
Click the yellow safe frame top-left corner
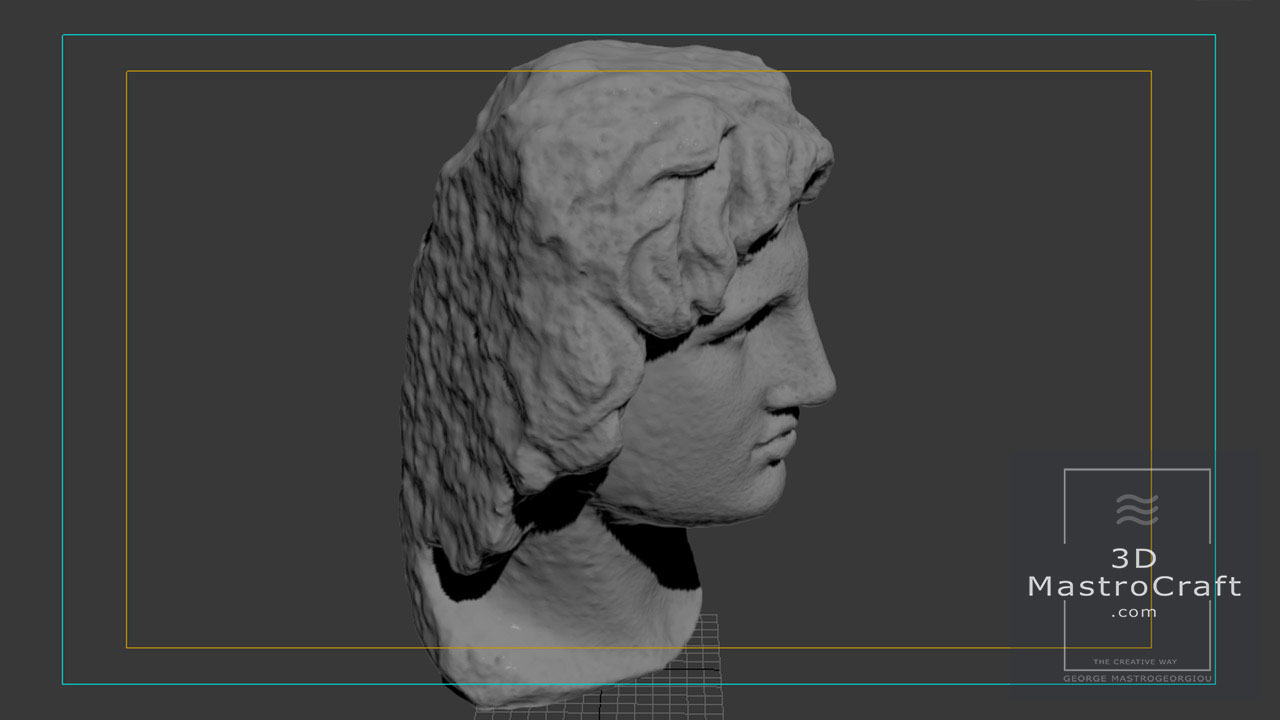(x=127, y=71)
